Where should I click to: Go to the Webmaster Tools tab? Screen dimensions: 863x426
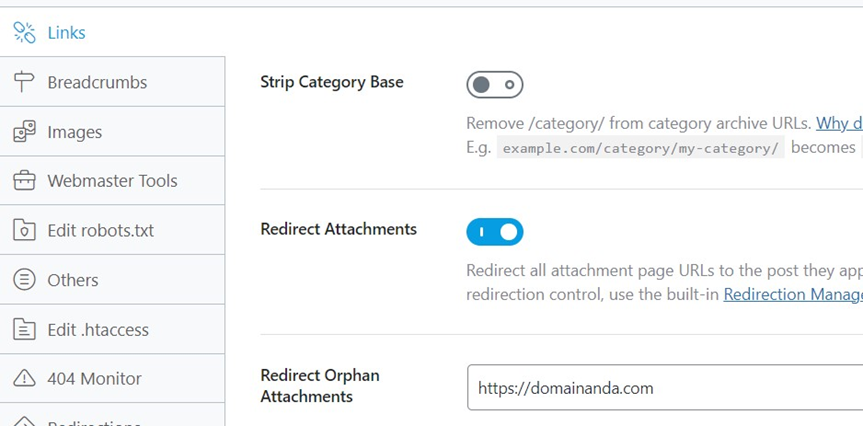pos(112,181)
